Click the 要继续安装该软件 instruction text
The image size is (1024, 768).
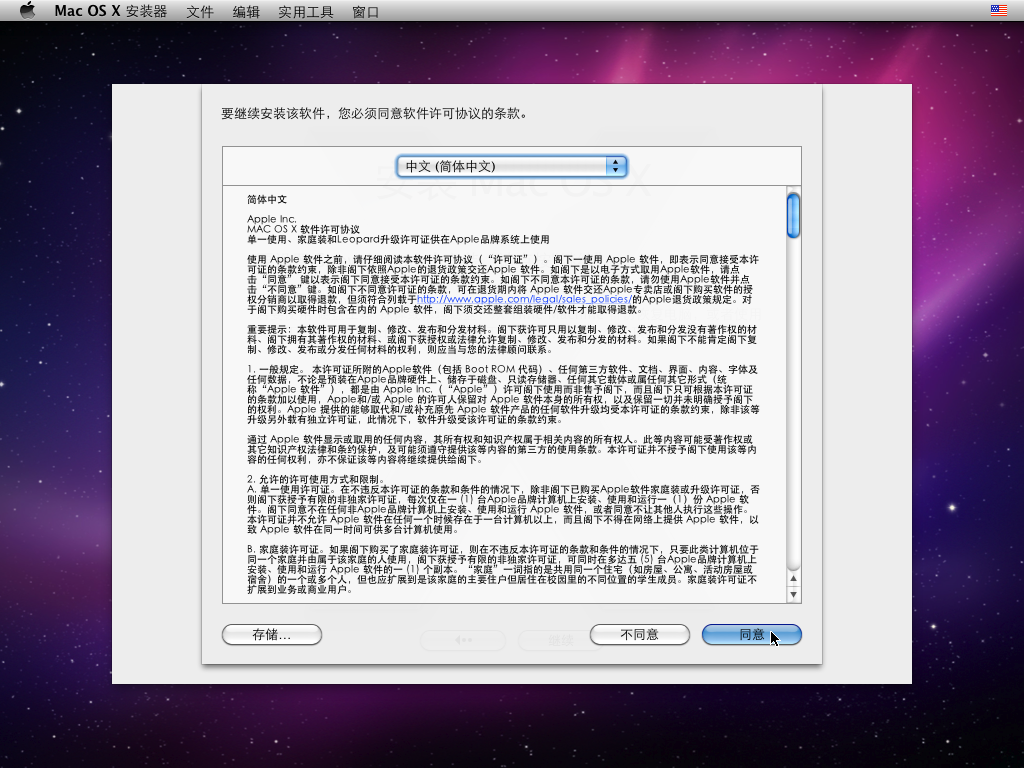pyautogui.click(x=374, y=114)
